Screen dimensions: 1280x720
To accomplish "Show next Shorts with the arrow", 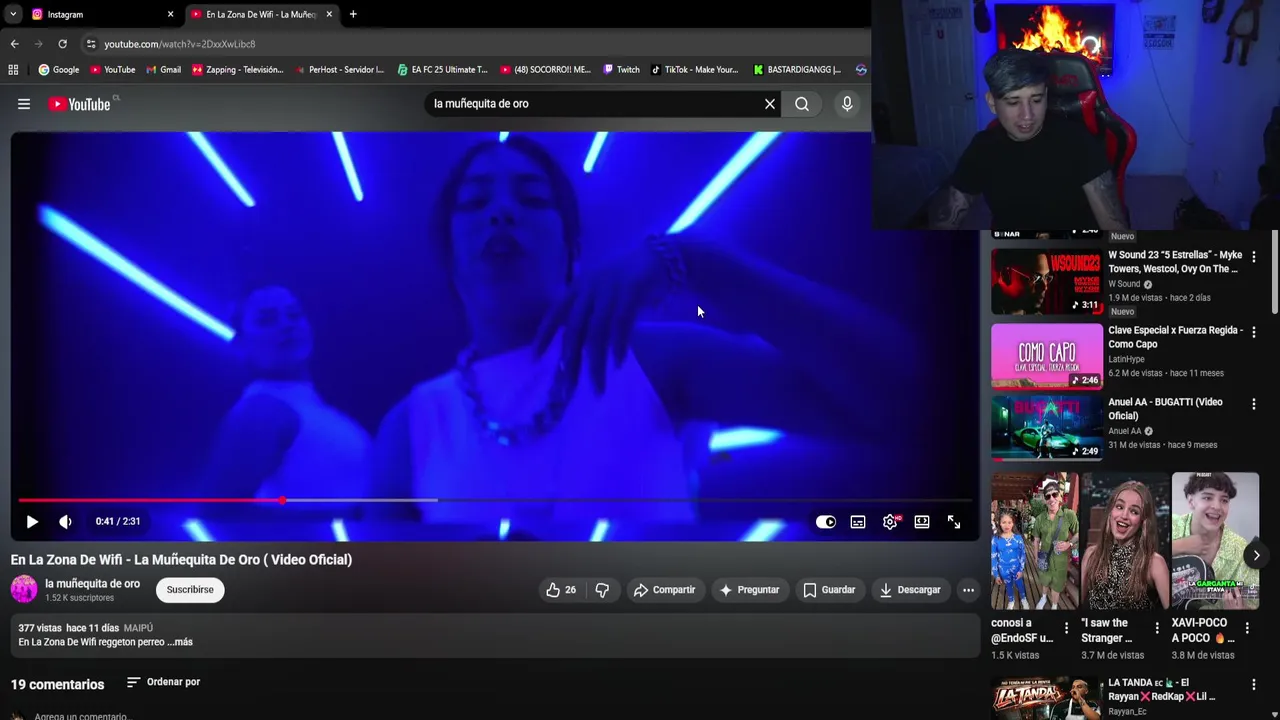I will (x=1256, y=555).
